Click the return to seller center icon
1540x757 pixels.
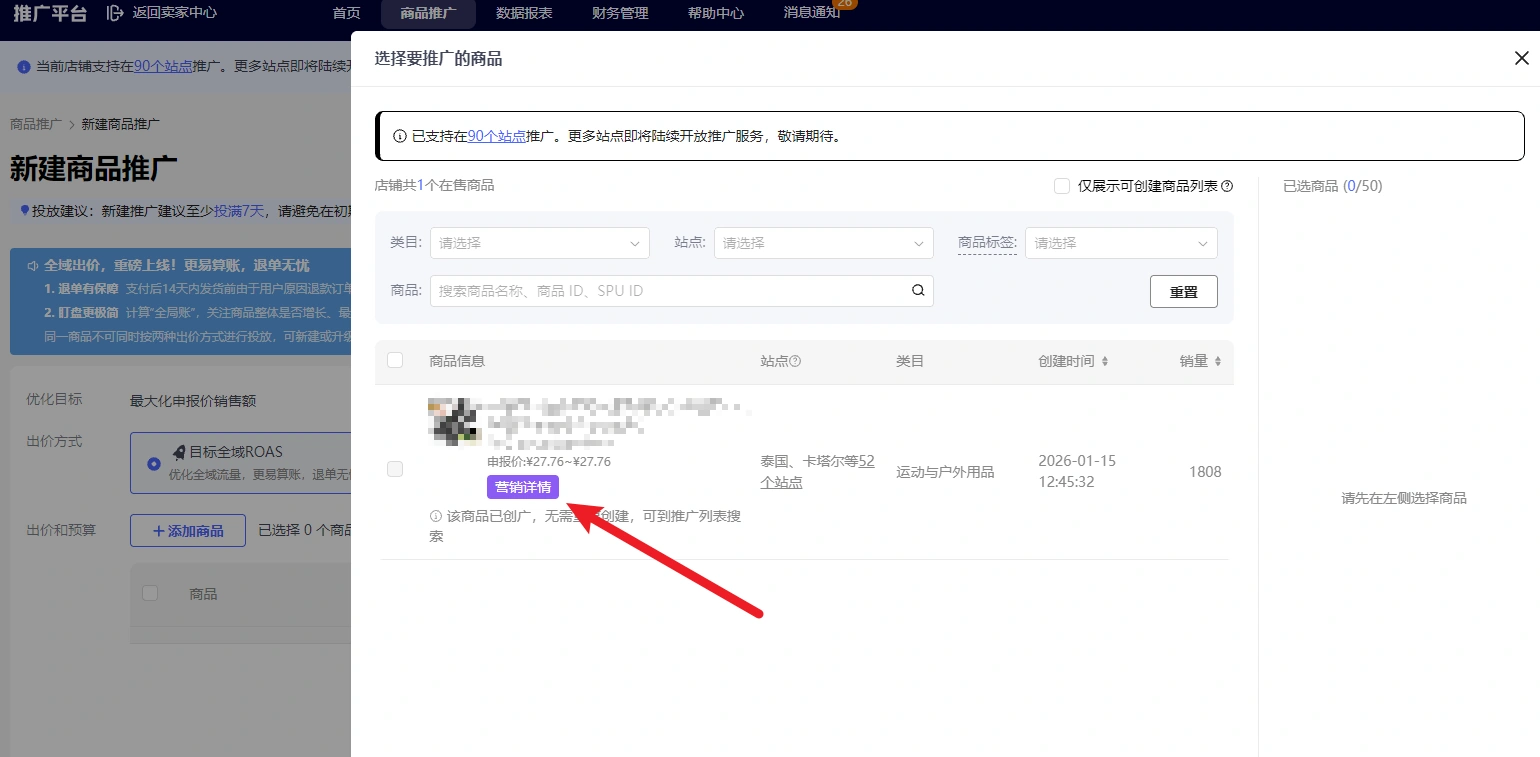115,13
